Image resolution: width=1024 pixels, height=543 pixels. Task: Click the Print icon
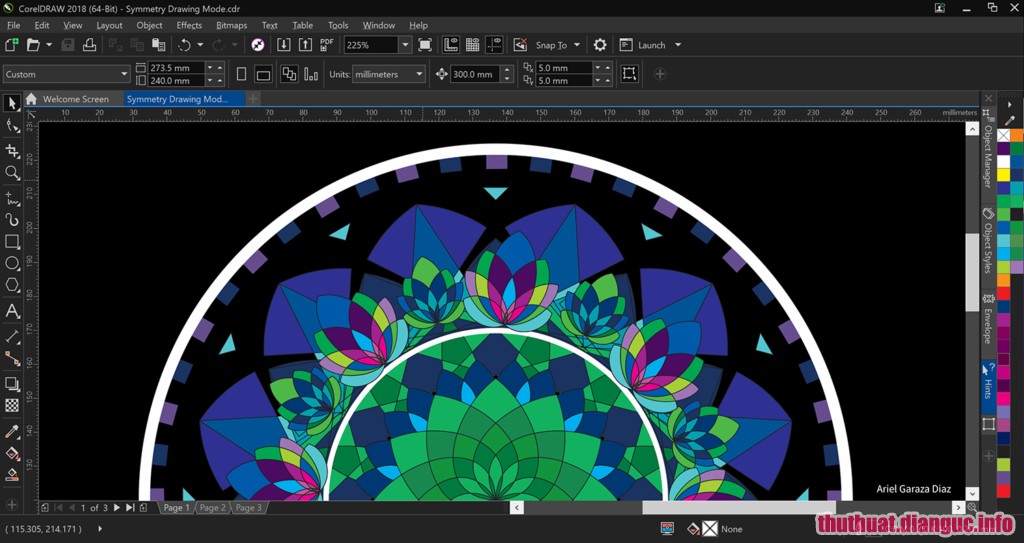tap(89, 44)
